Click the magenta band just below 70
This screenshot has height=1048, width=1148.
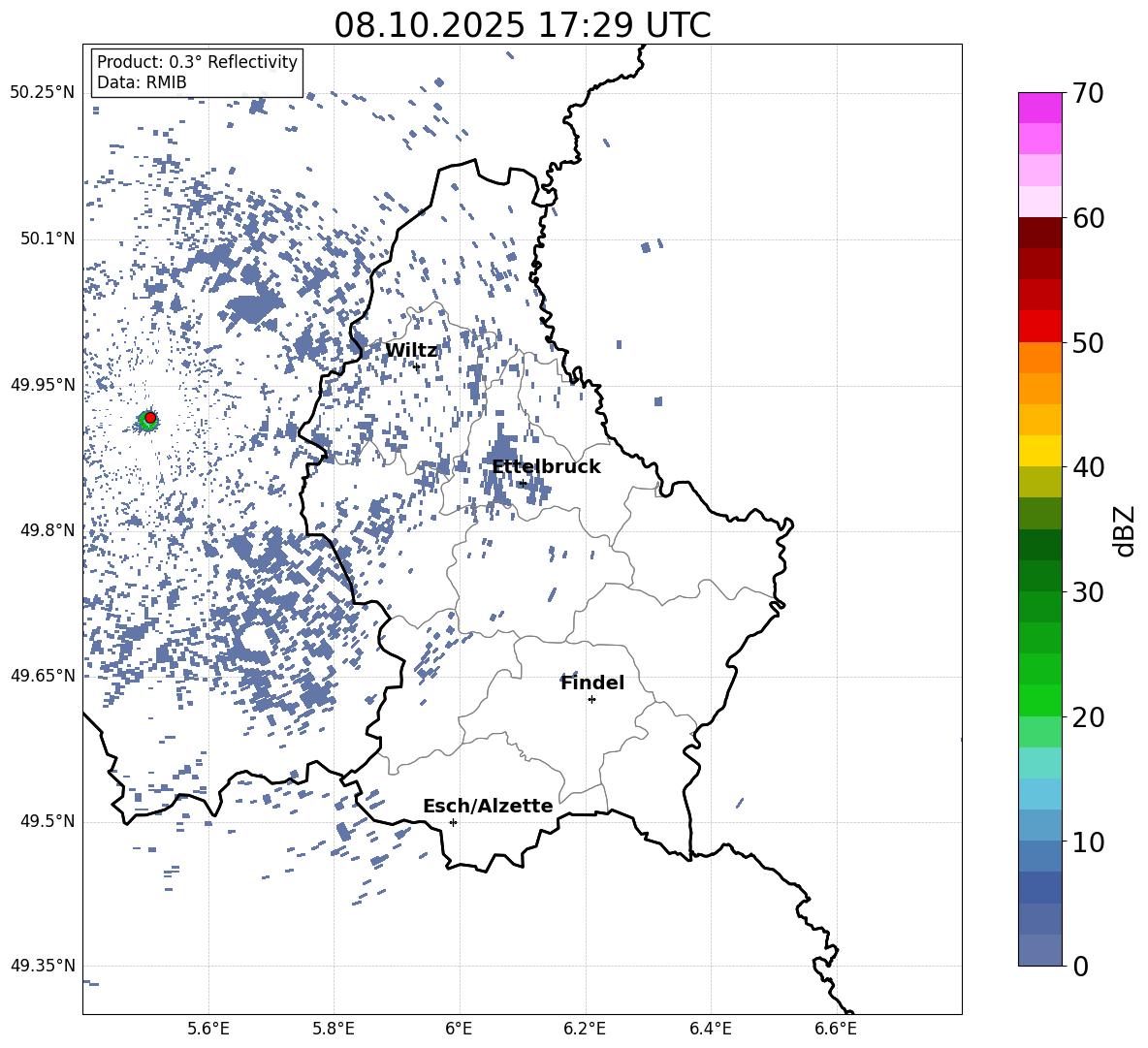[1040, 109]
